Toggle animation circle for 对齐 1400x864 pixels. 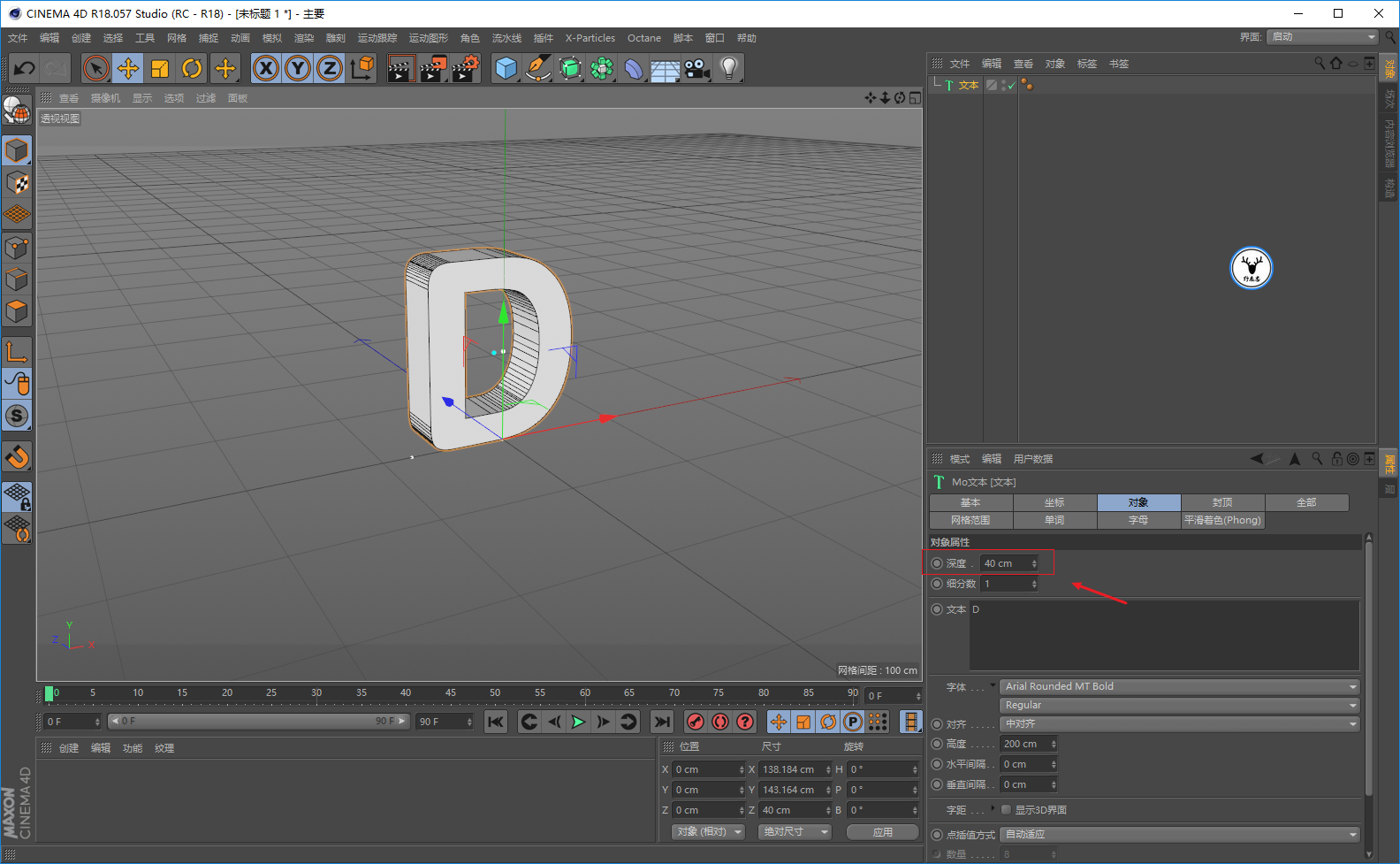tap(937, 724)
